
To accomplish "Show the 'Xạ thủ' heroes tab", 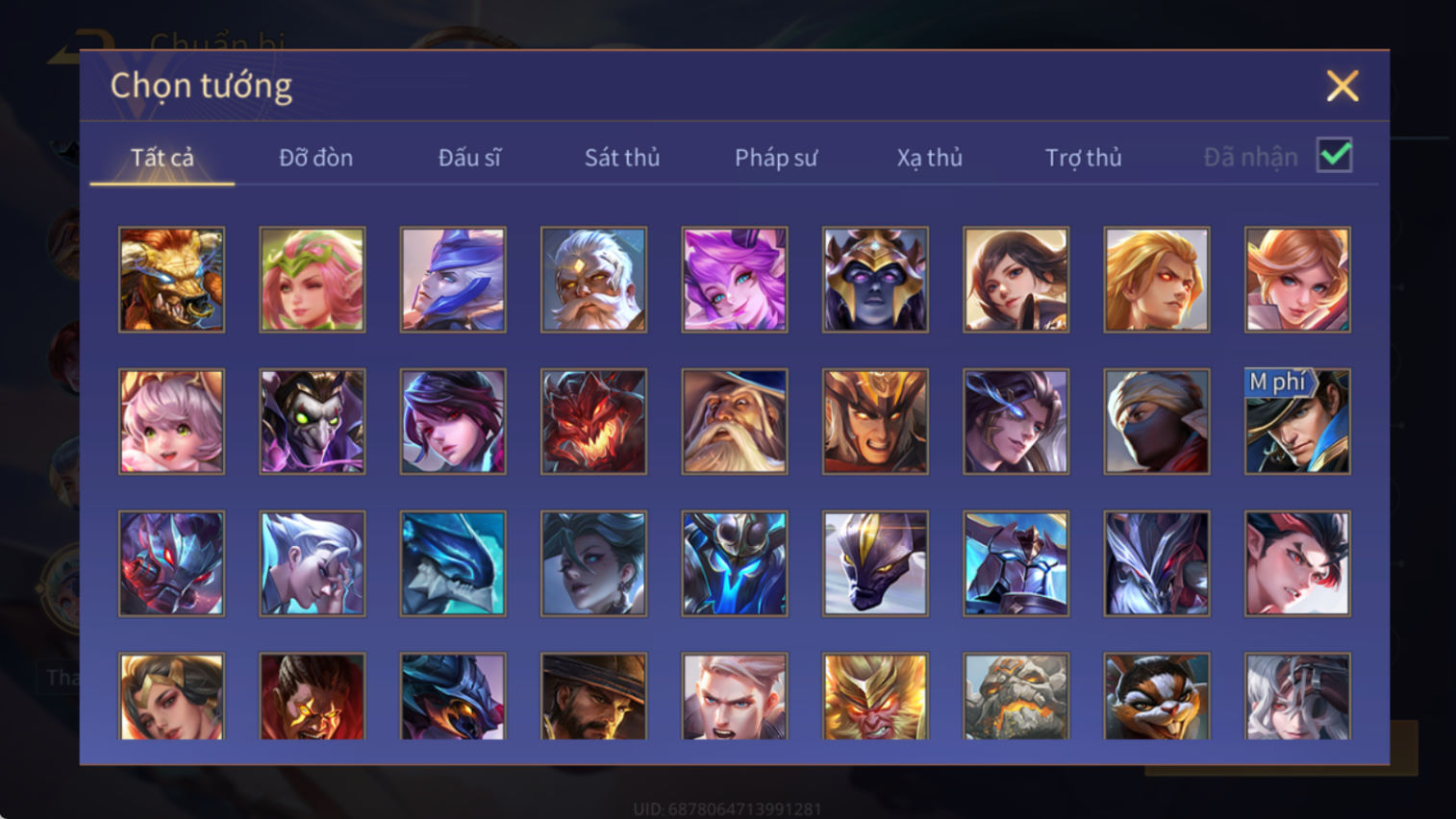I will click(x=930, y=158).
